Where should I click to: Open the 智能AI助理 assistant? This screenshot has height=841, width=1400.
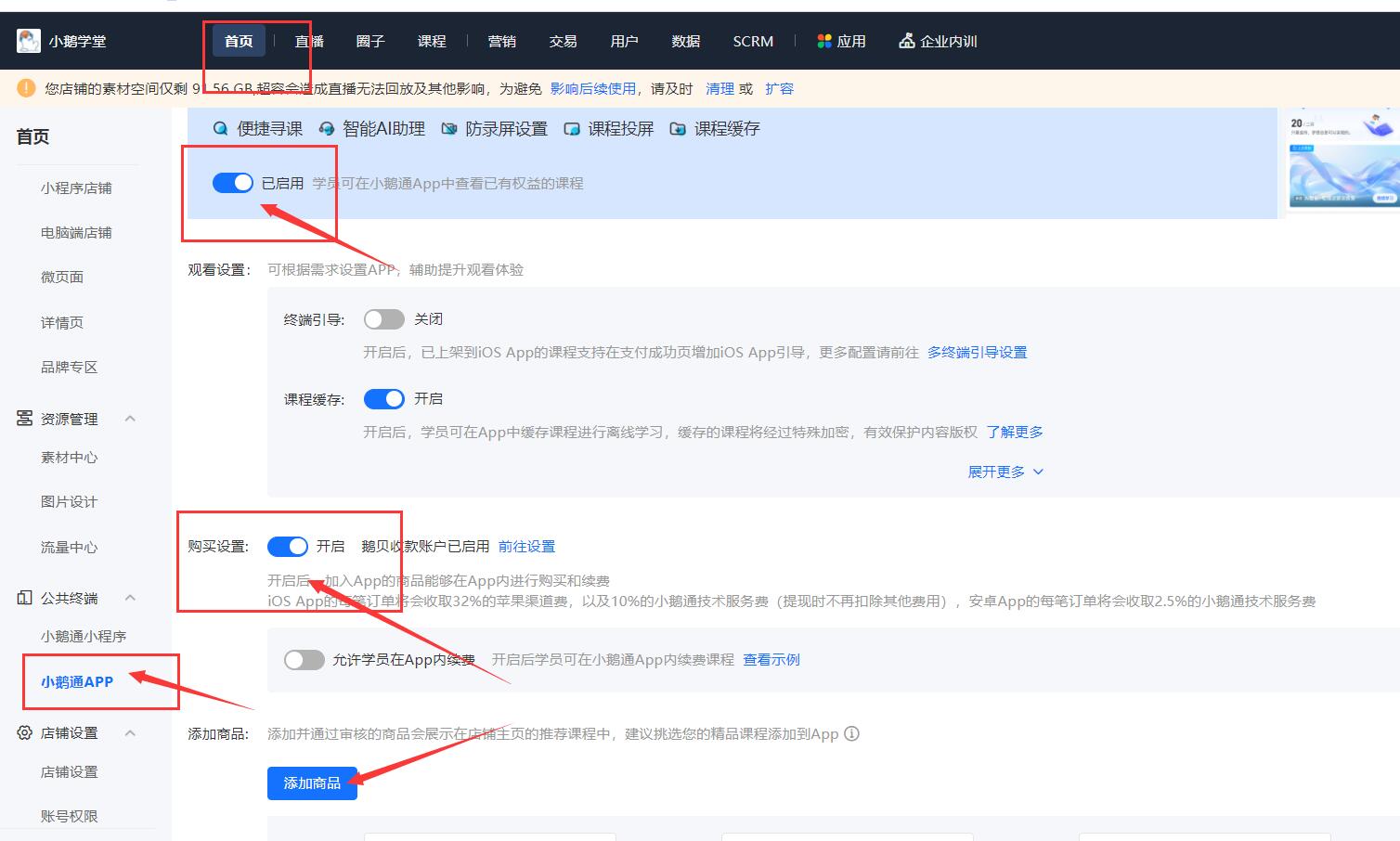coord(382,128)
